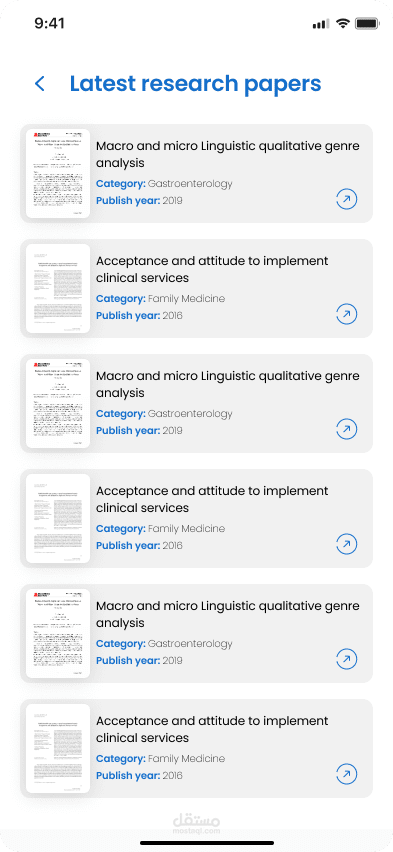Tap the home indicator bar at the bottom

[207, 843]
